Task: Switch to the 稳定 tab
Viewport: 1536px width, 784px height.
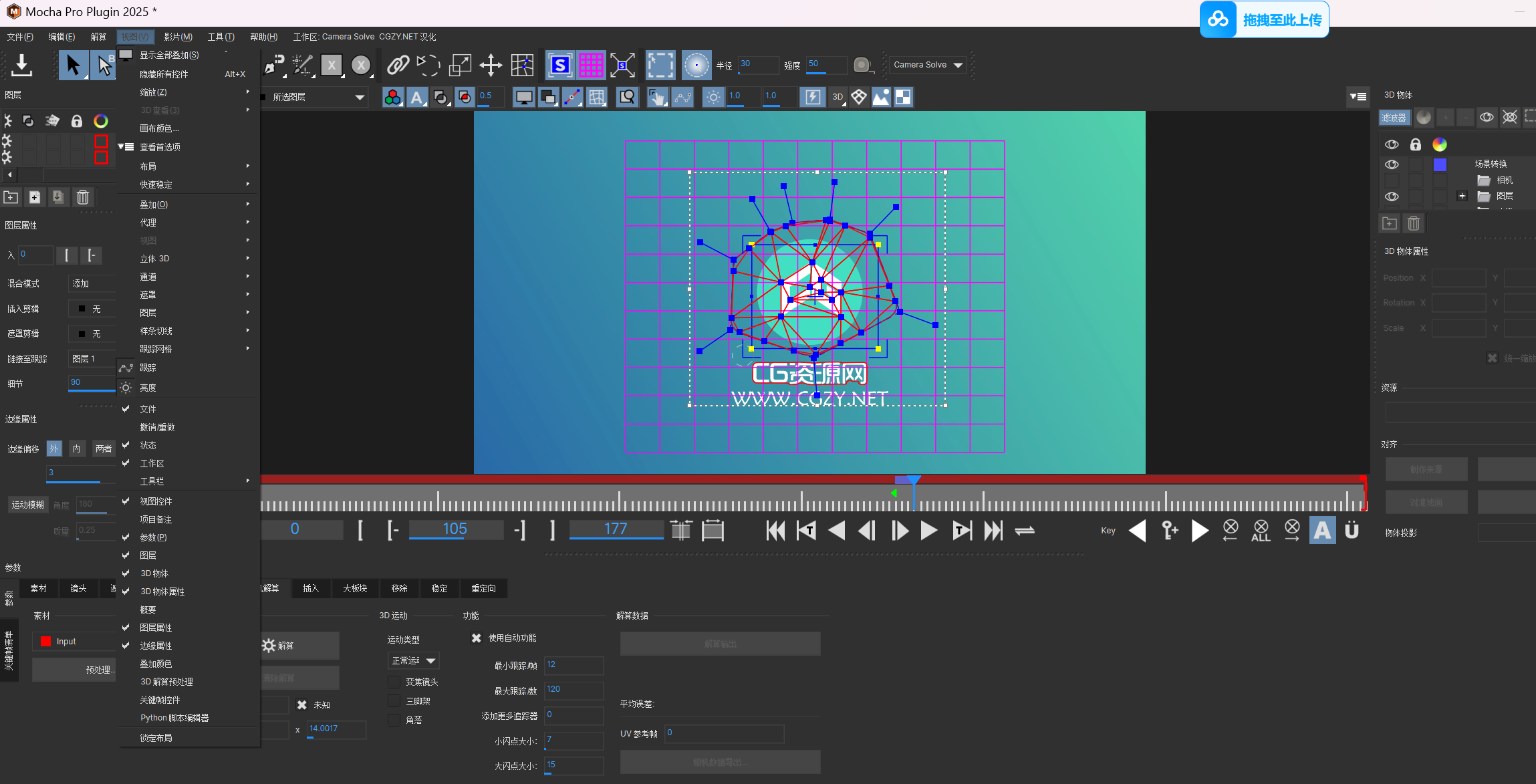Action: coord(439,588)
